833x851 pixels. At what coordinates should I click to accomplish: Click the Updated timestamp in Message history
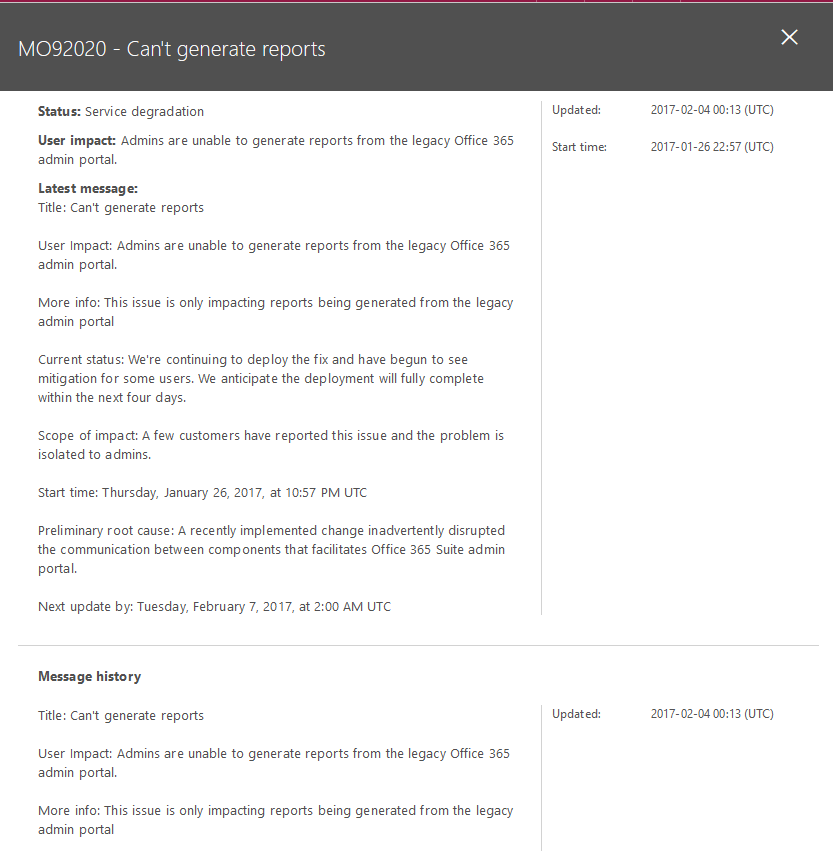click(711, 713)
